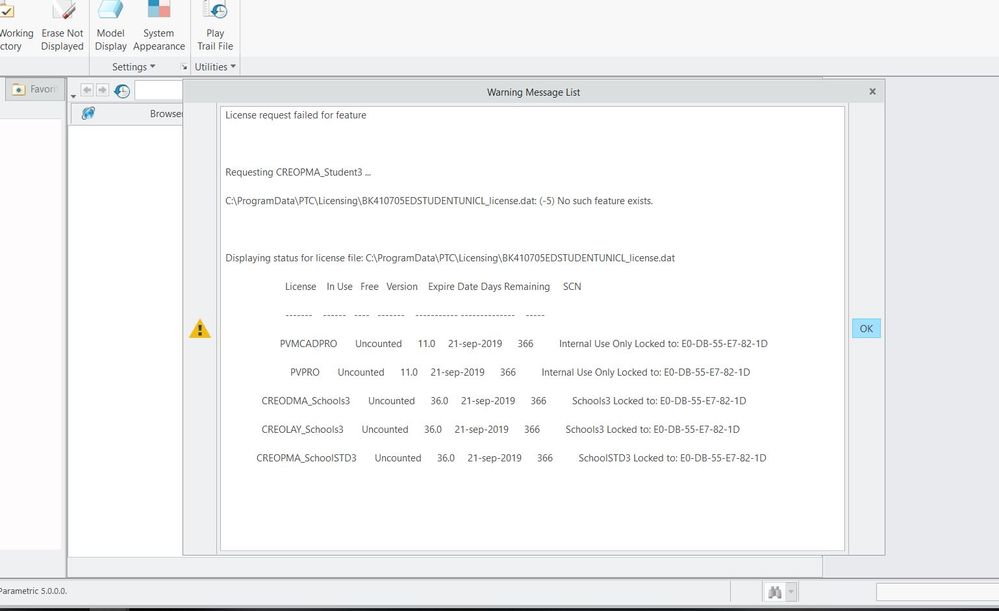The height and width of the screenshot is (611, 999).
Task: Expand the Settings group dropdown
Action: point(133,67)
